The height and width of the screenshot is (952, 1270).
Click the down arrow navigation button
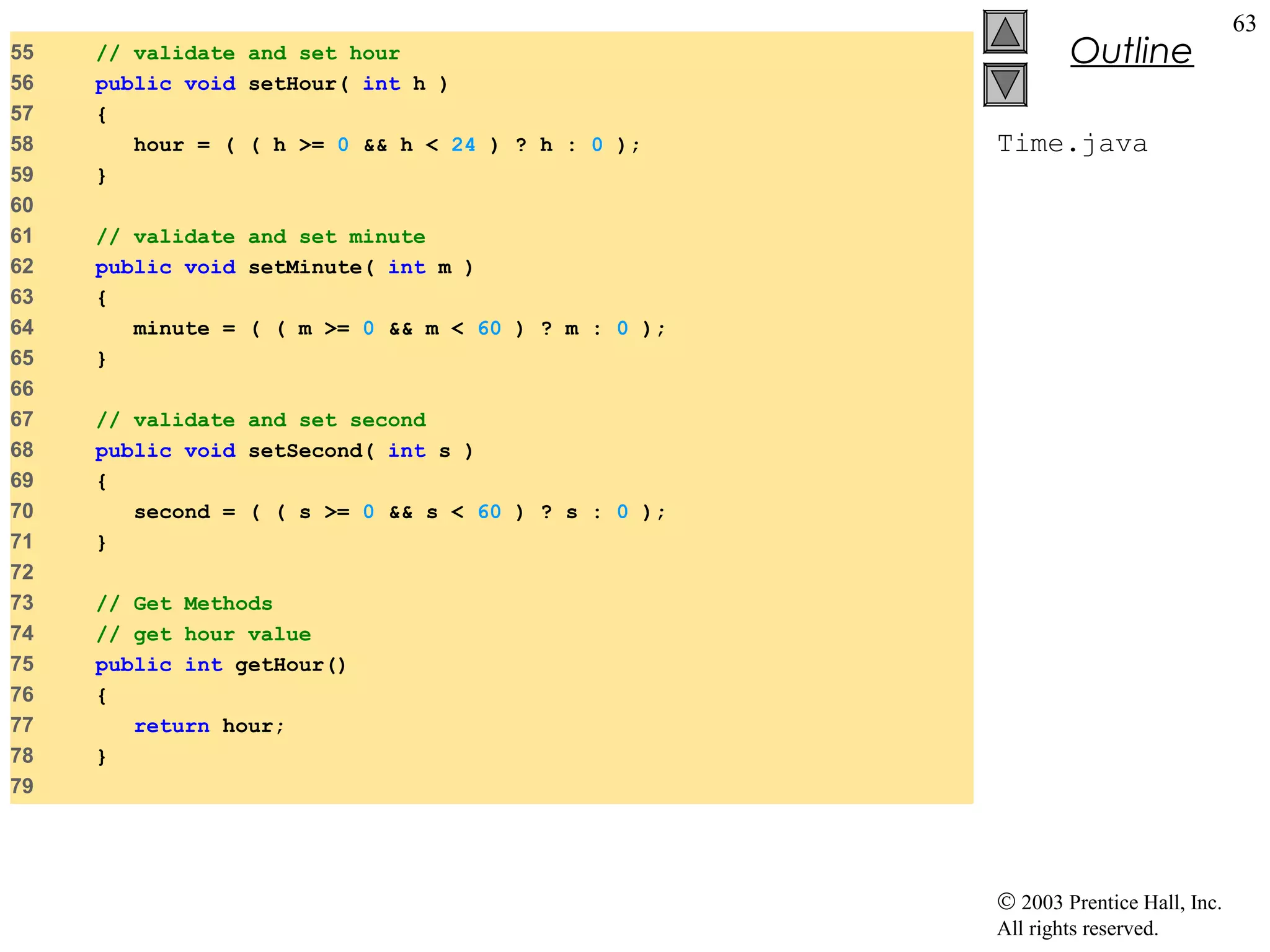(x=1005, y=85)
